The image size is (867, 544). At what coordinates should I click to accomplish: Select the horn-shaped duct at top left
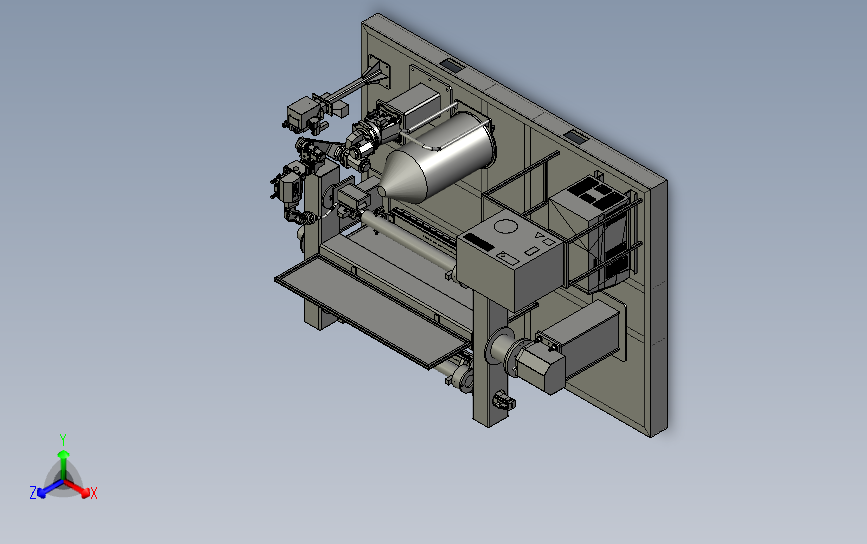pyautogui.click(x=359, y=84)
